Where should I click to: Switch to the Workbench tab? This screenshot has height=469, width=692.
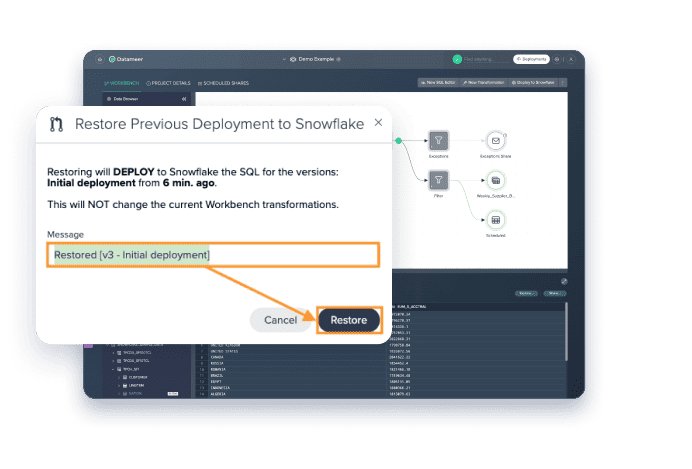pyautogui.click(x=121, y=83)
